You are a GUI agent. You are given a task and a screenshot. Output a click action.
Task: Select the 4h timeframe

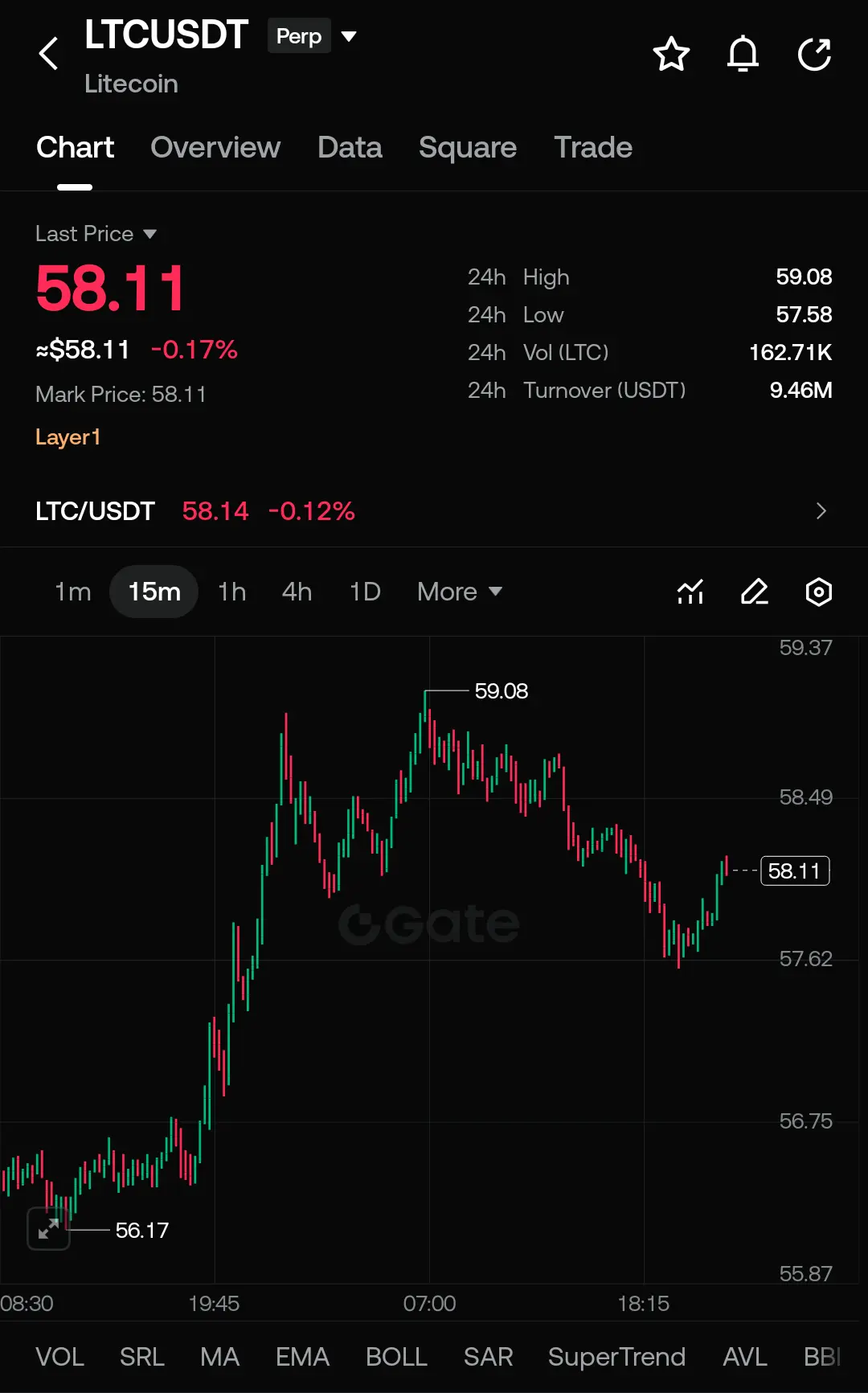[x=297, y=592]
